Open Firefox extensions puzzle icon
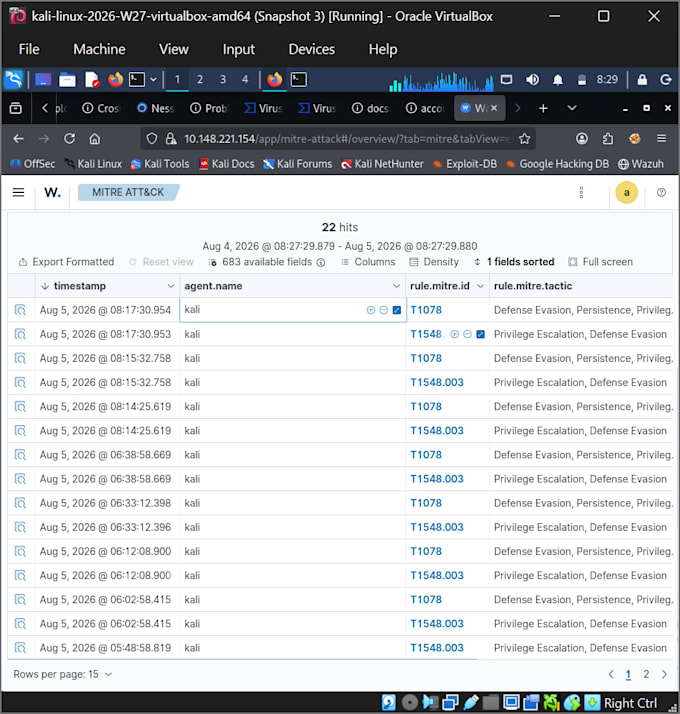 (608, 138)
